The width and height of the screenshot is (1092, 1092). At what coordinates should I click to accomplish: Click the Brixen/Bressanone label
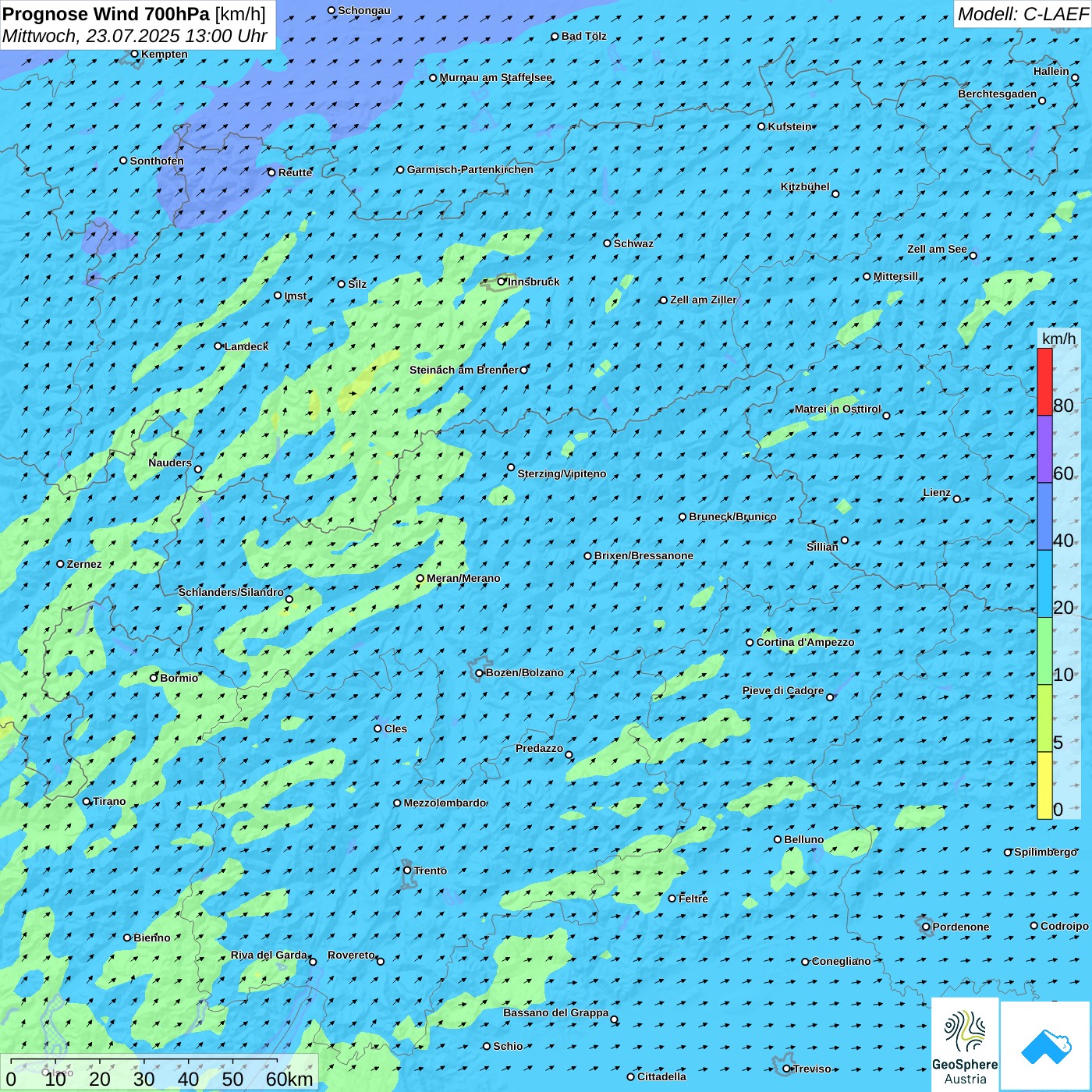(643, 555)
